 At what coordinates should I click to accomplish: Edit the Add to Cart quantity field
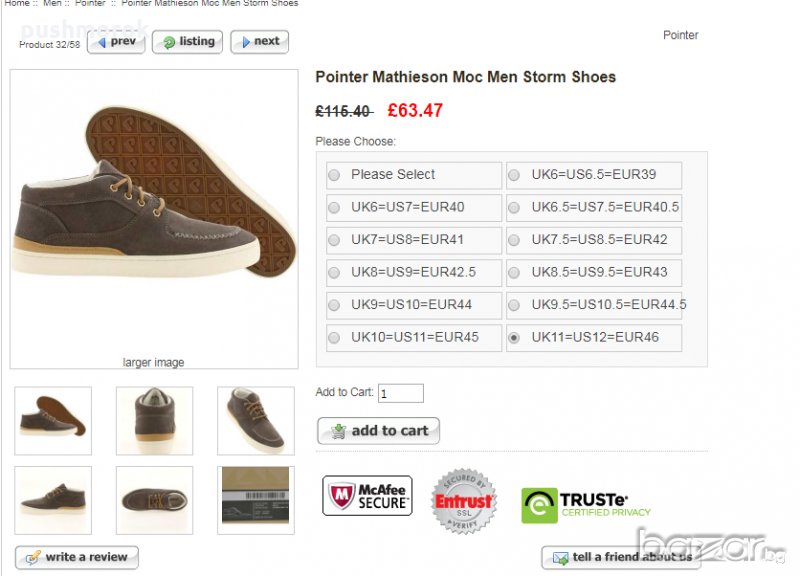pyautogui.click(x=400, y=394)
